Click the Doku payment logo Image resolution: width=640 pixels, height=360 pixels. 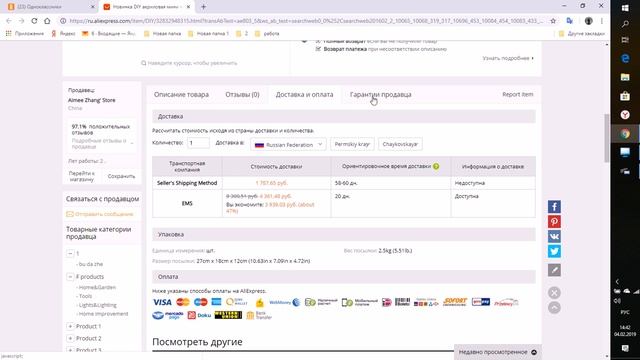(199, 315)
